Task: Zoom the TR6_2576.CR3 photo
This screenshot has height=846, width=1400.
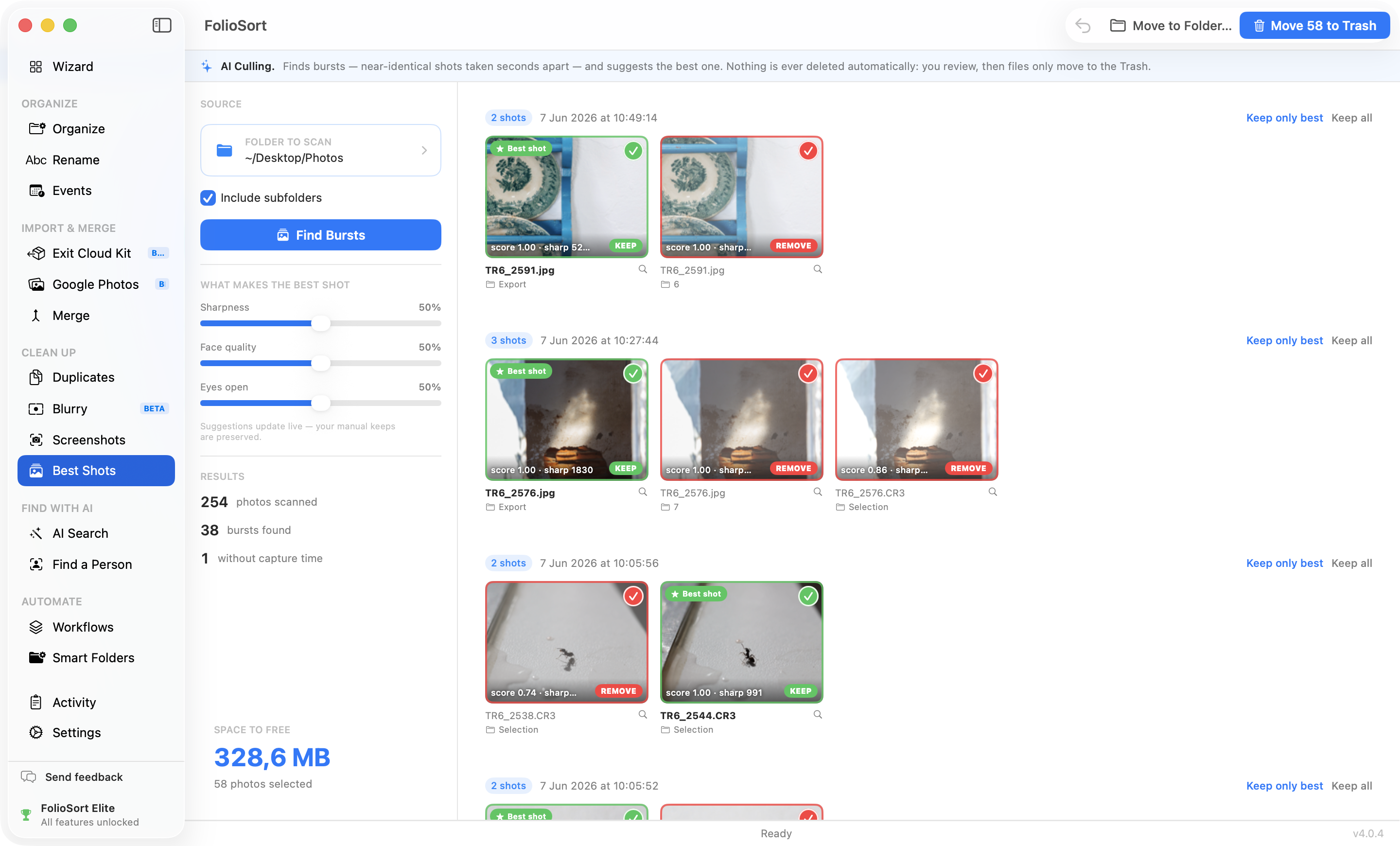Action: 993,492
